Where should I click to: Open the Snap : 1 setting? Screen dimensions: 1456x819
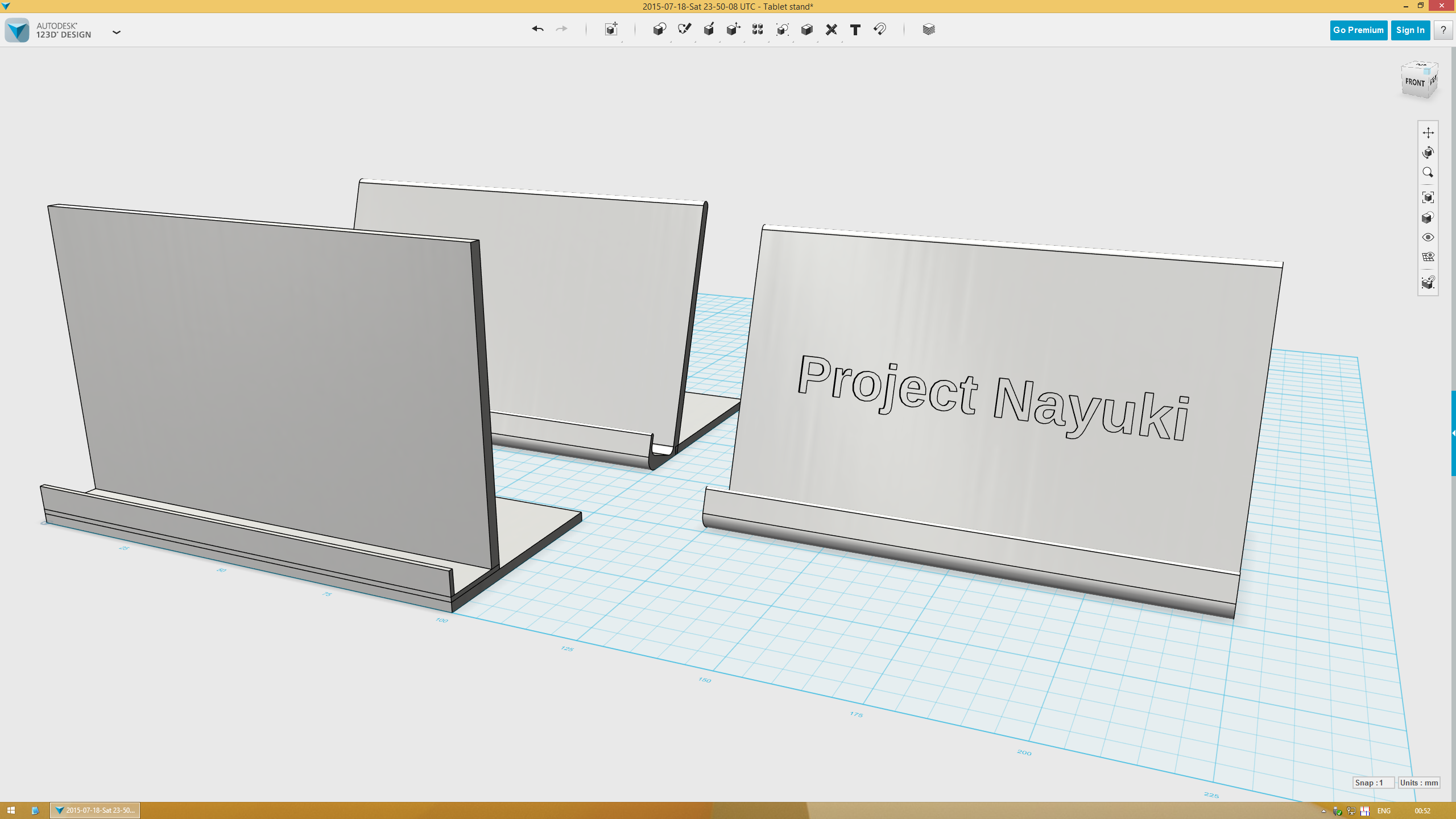click(1373, 783)
